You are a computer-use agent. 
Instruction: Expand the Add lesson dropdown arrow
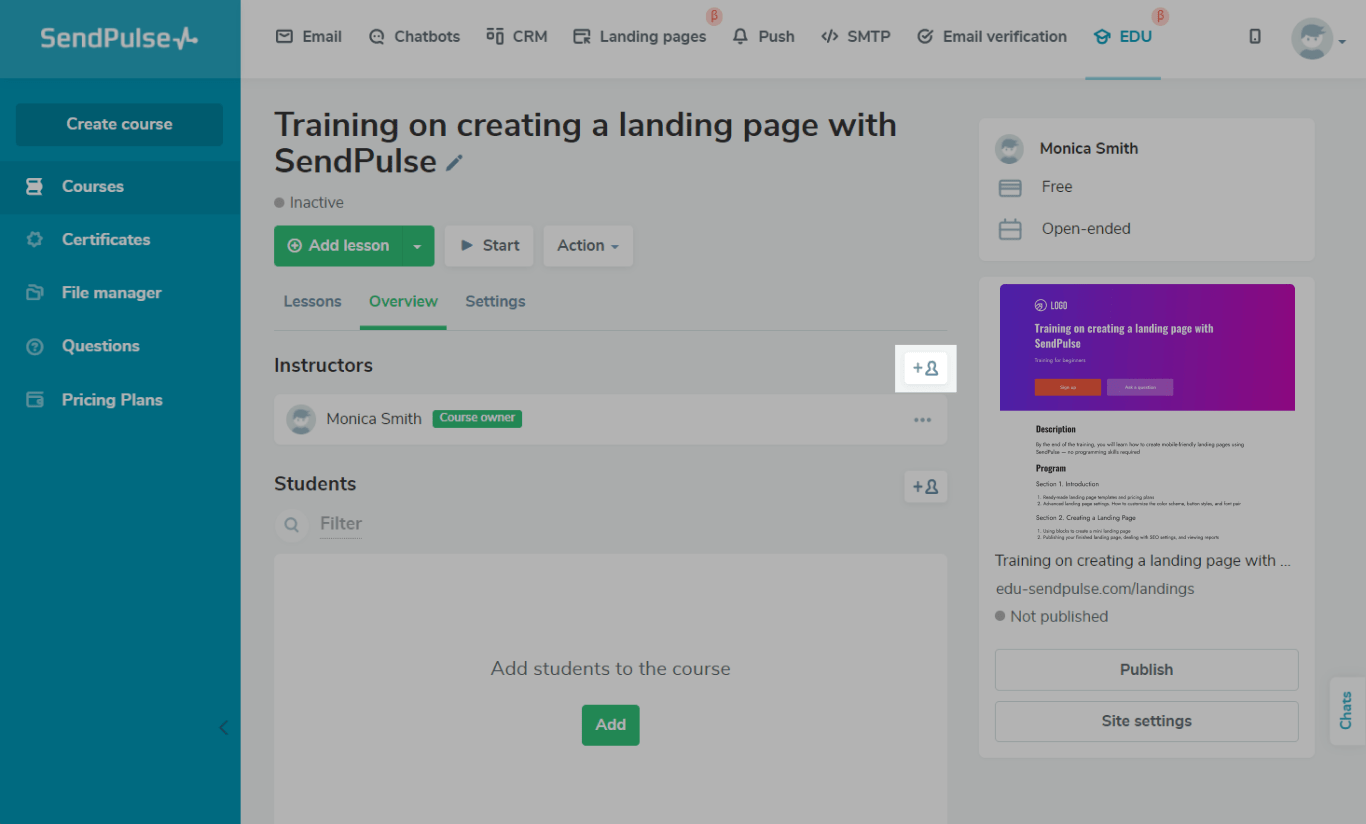click(x=418, y=246)
